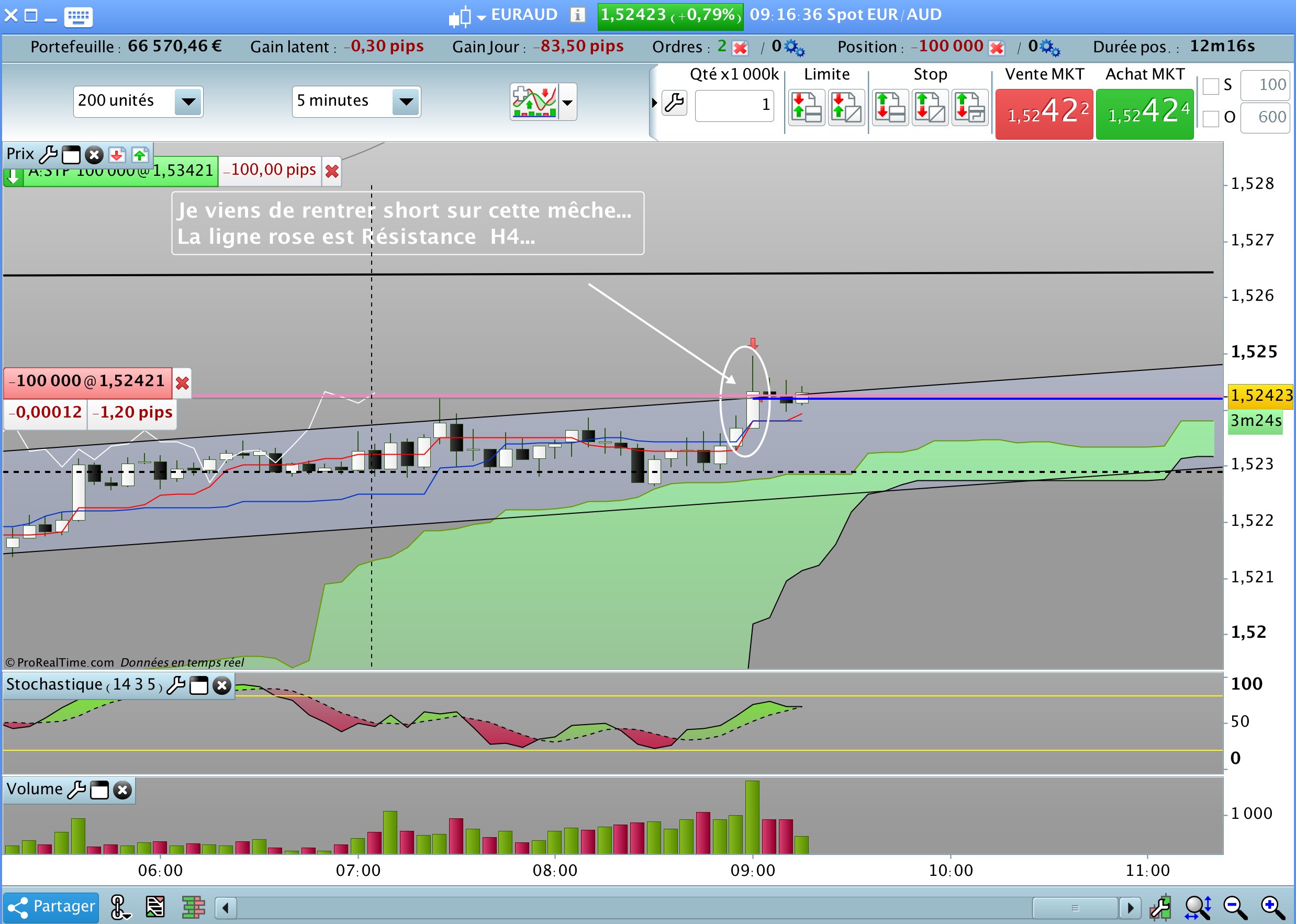Open the virtual keyboard icon
The height and width of the screenshot is (924, 1296).
[x=78, y=17]
